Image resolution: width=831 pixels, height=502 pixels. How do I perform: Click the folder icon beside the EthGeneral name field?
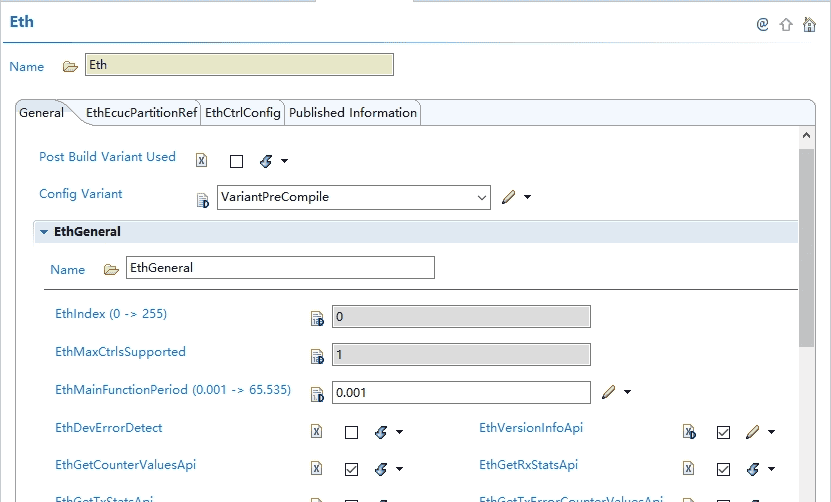click(111, 269)
